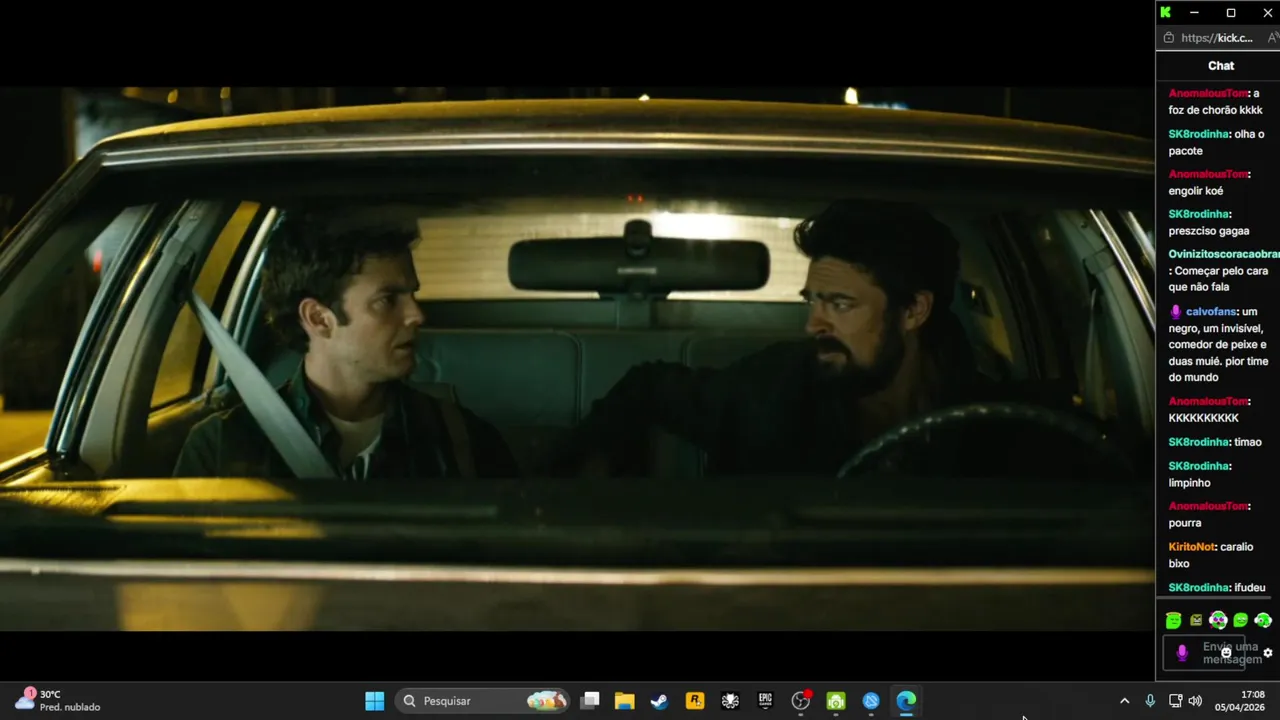View site info lock icon
Viewport: 1280px width, 720px height.
pyautogui.click(x=1168, y=38)
